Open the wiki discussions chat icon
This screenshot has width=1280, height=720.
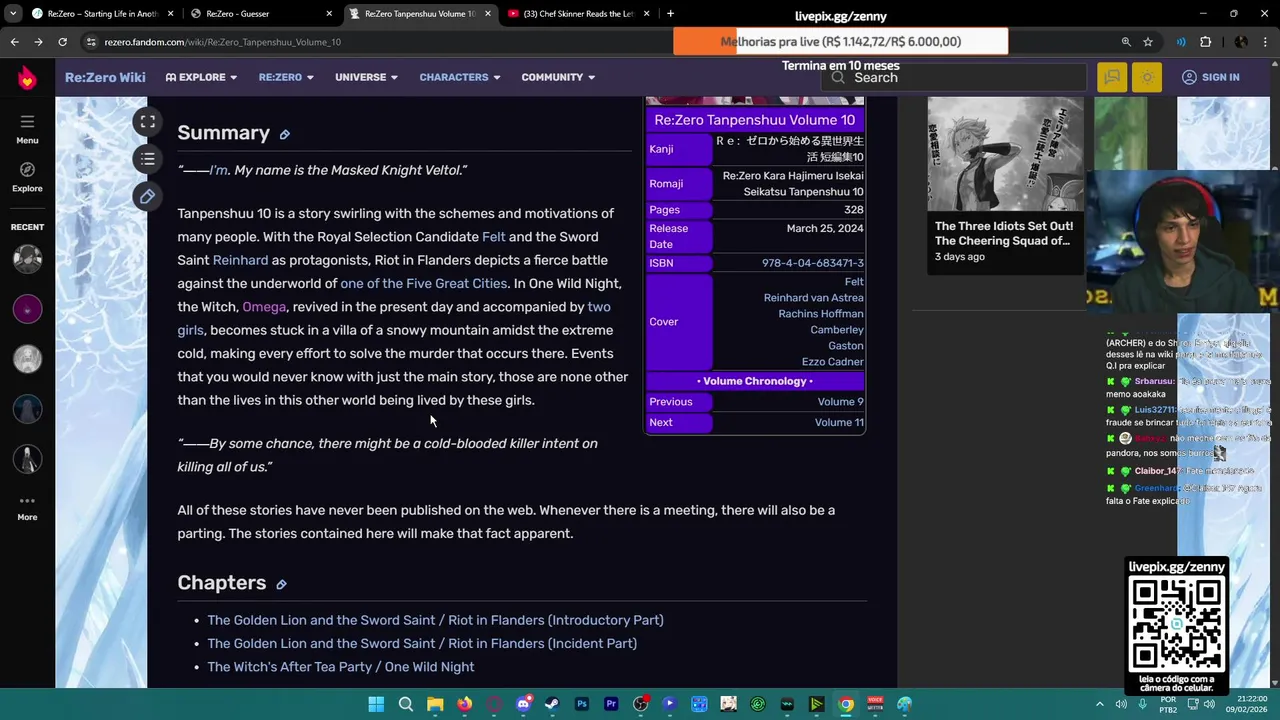tap(1112, 77)
